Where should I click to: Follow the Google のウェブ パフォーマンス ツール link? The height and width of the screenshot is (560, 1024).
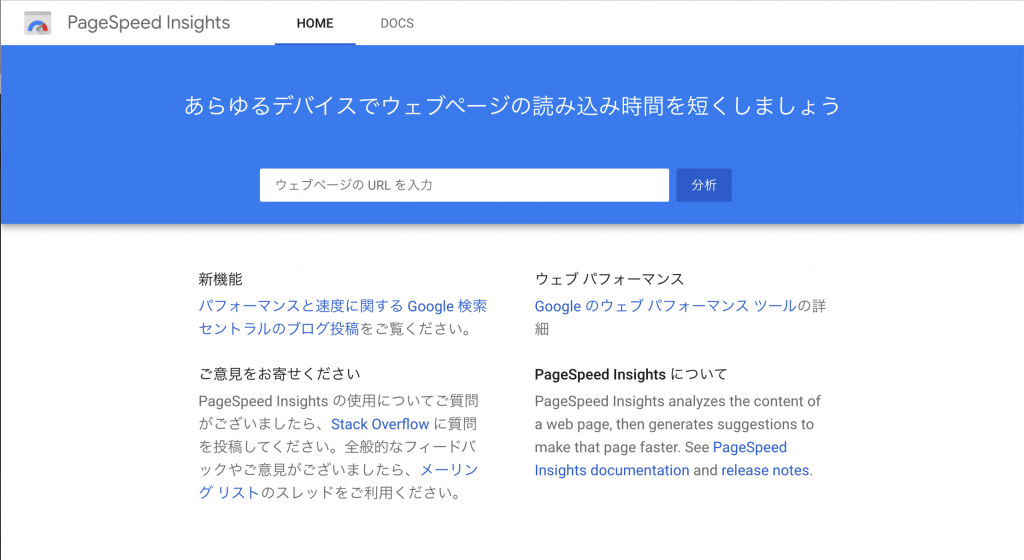(x=665, y=306)
